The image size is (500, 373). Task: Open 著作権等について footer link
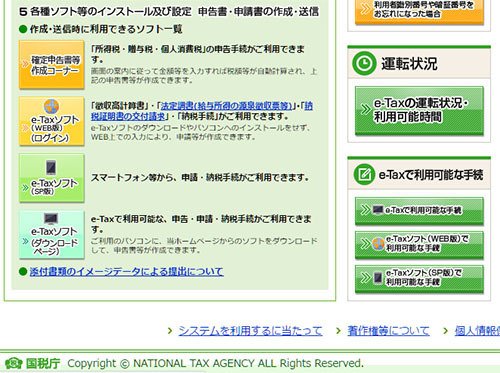click(x=388, y=331)
